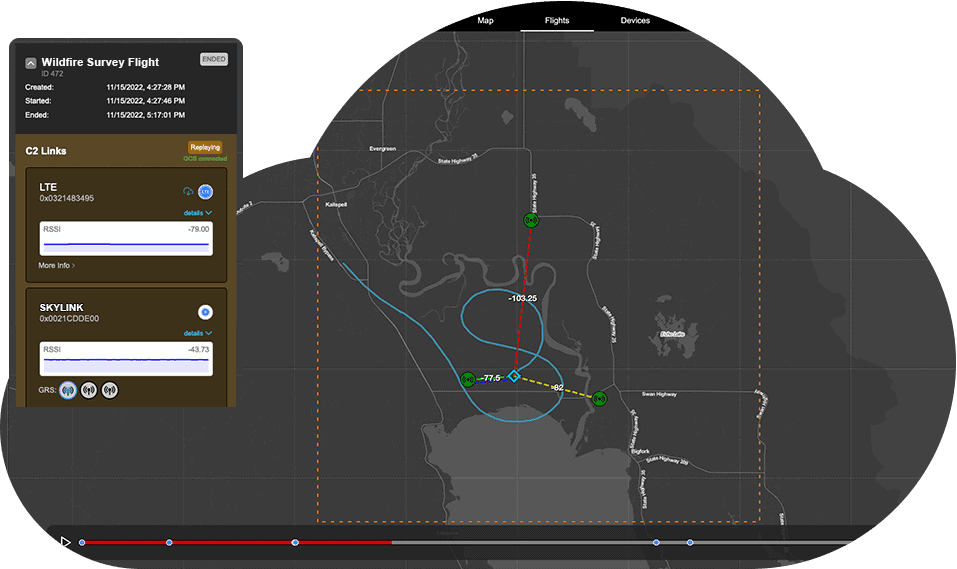The height and width of the screenshot is (569, 957).
Task: Select the third GRS station icon
Action: click(110, 390)
